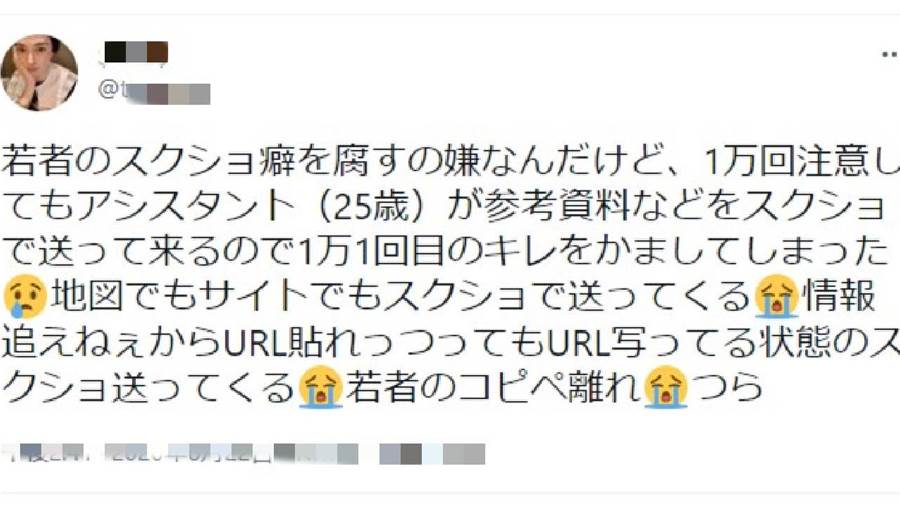Open the blurred @ handle under the name

click(154, 92)
